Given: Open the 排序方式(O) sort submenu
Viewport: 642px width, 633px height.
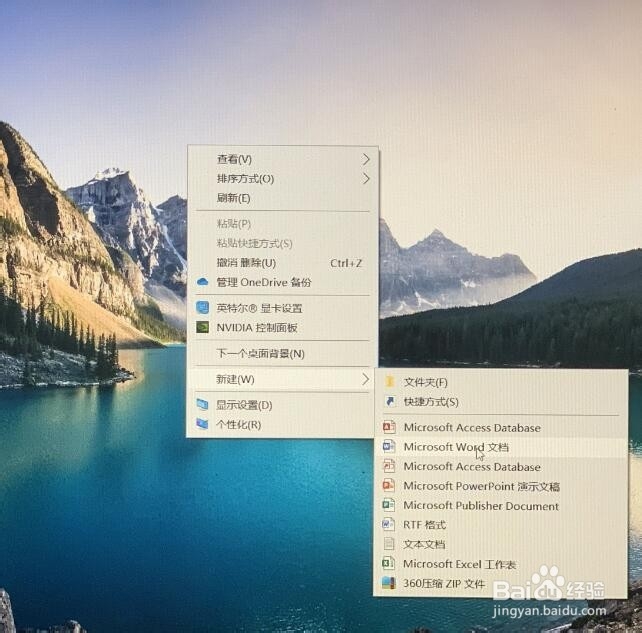Looking at the screenshot, I should coord(283,179).
